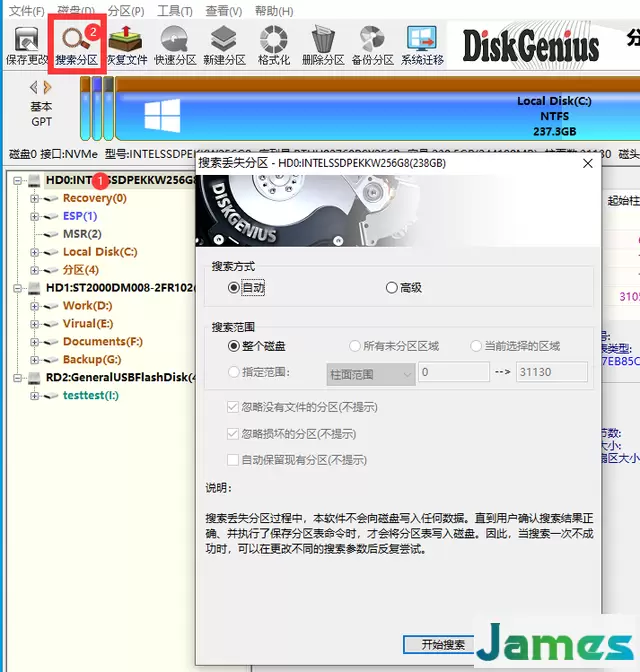
Task: Expand the Local Disk(C:) tree node
Action: pos(34,252)
